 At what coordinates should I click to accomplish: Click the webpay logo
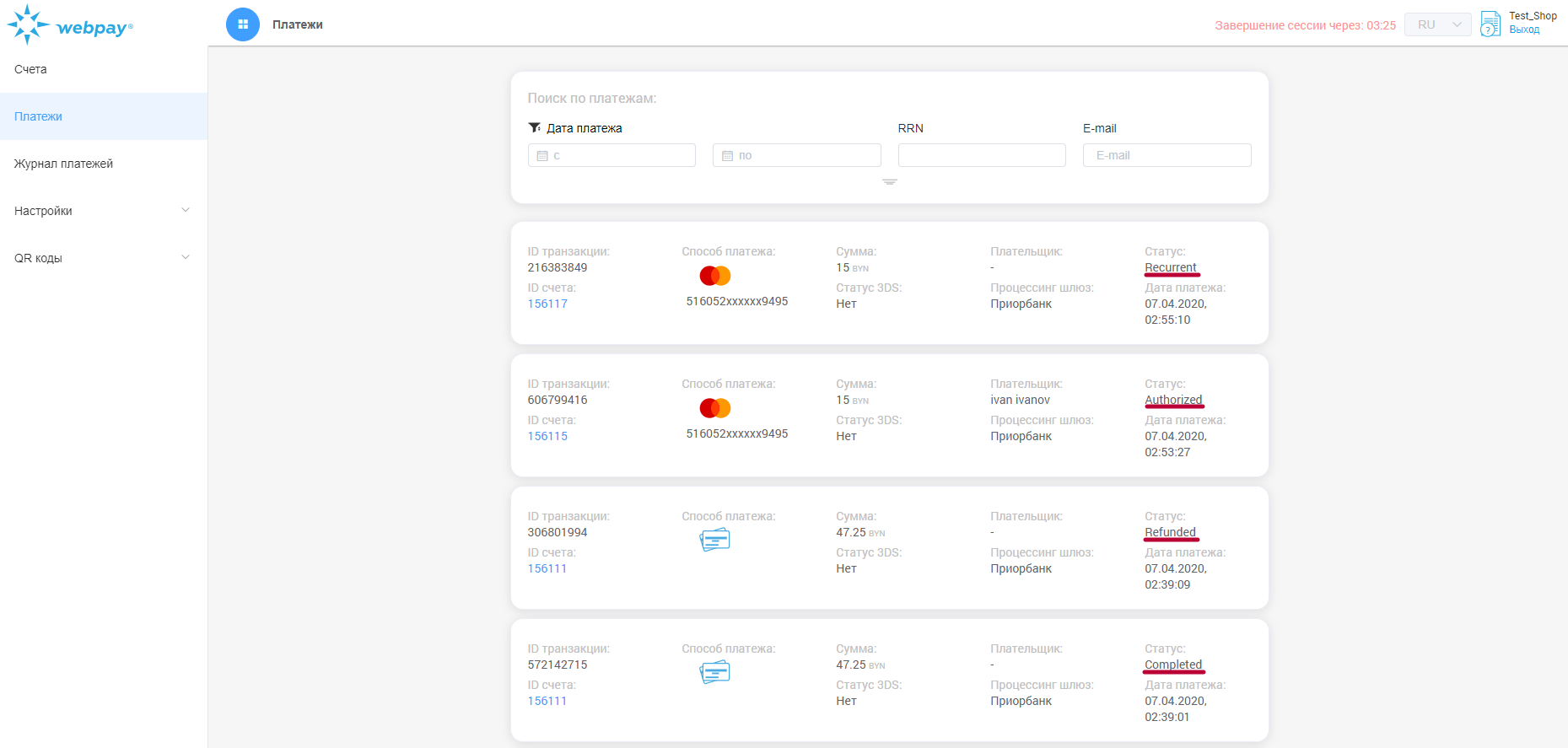click(x=71, y=26)
